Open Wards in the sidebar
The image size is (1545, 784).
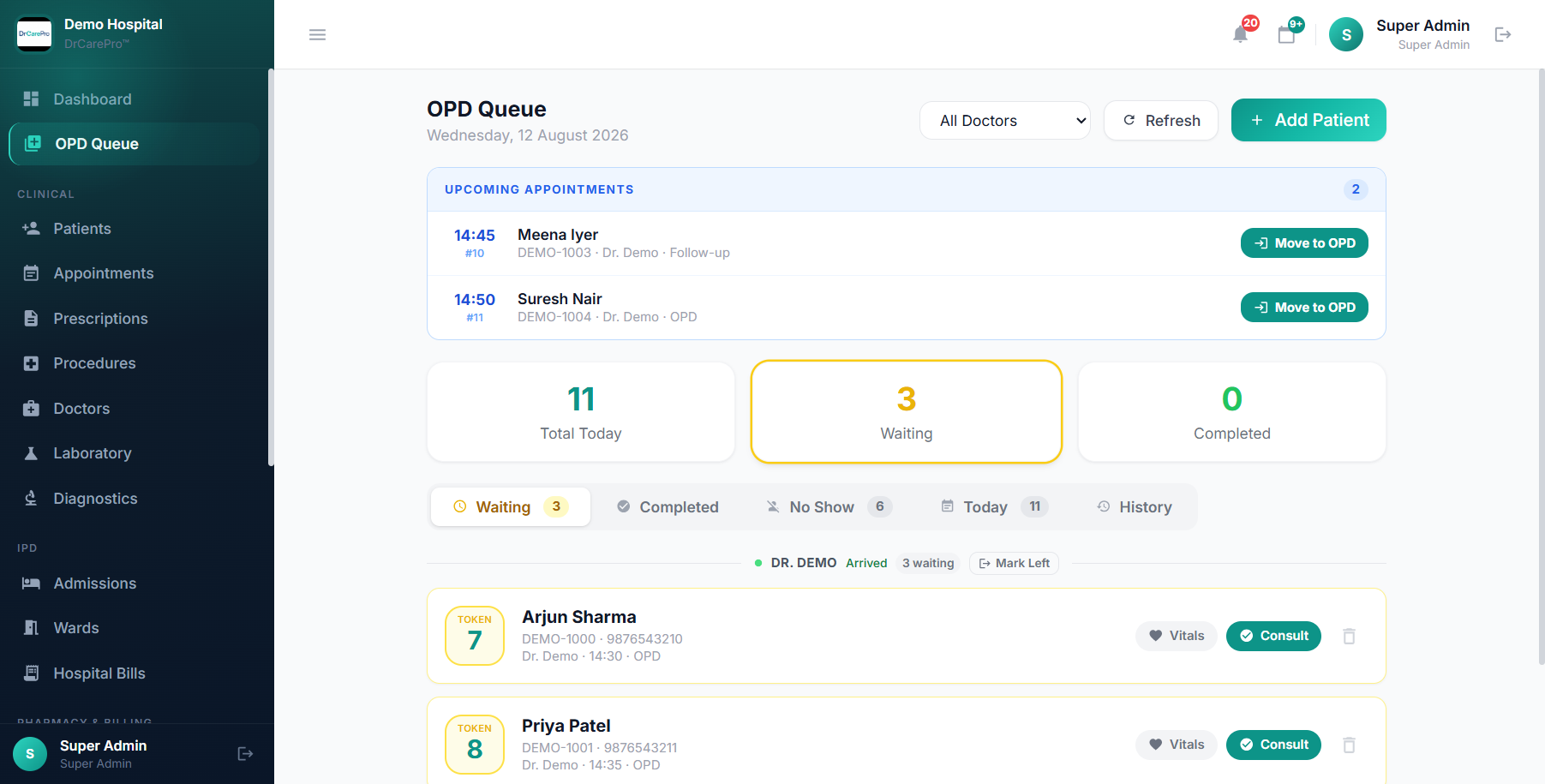coord(134,628)
